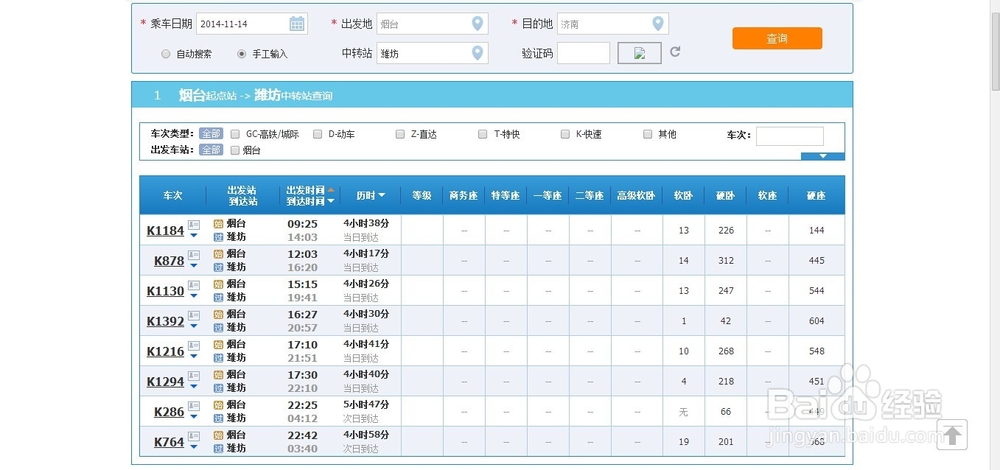Click the orange 查询 search button

pyautogui.click(x=777, y=38)
